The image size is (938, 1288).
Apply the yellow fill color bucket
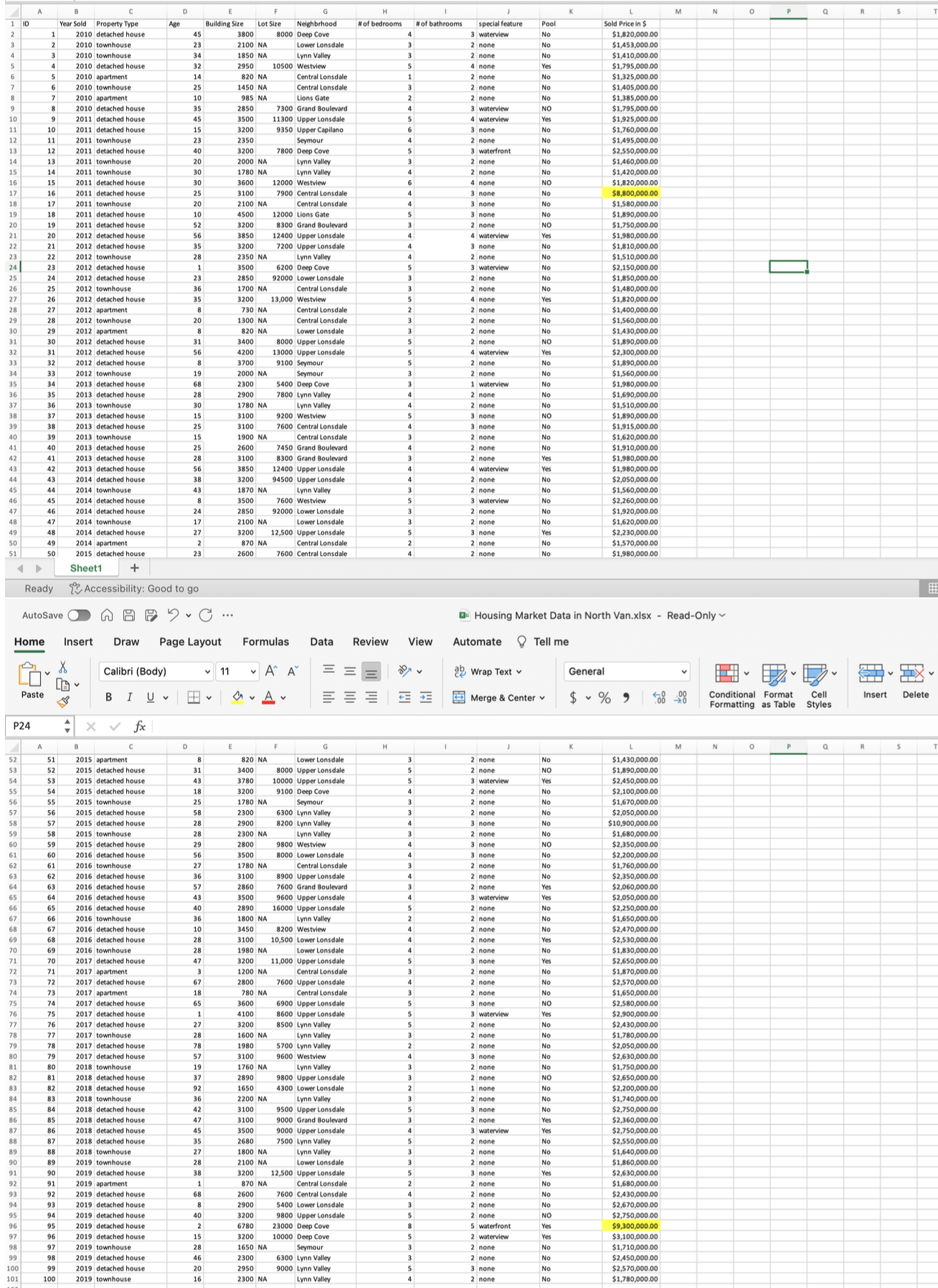click(237, 697)
